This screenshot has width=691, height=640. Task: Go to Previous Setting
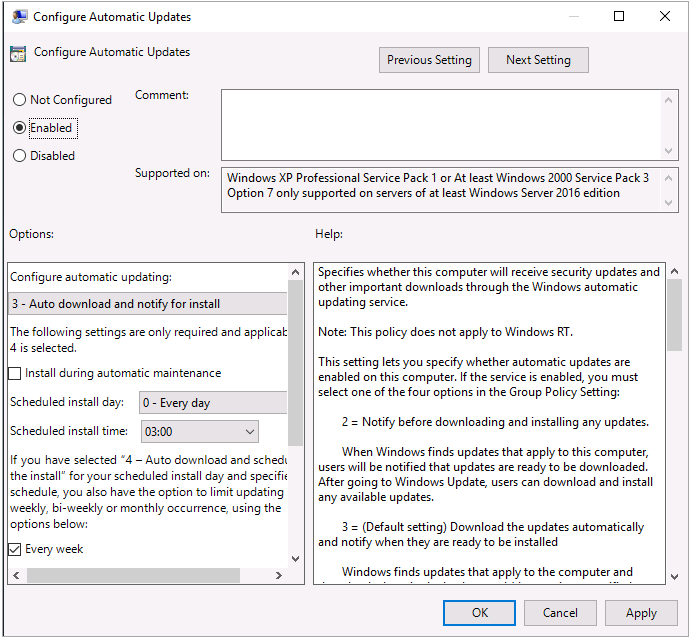click(429, 60)
